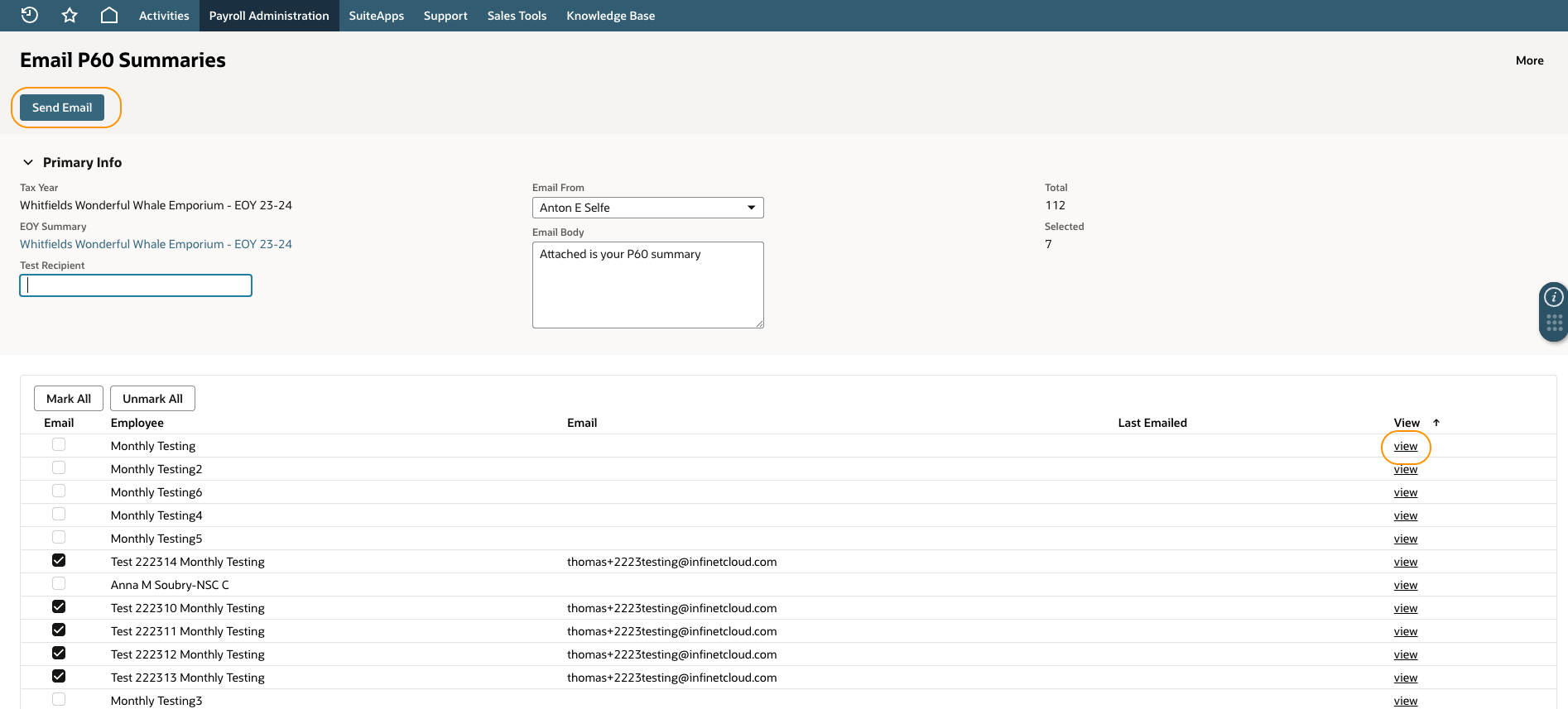Click view link for Monthly Testing row
Image resolution: width=1568 pixels, height=709 pixels.
point(1405,446)
